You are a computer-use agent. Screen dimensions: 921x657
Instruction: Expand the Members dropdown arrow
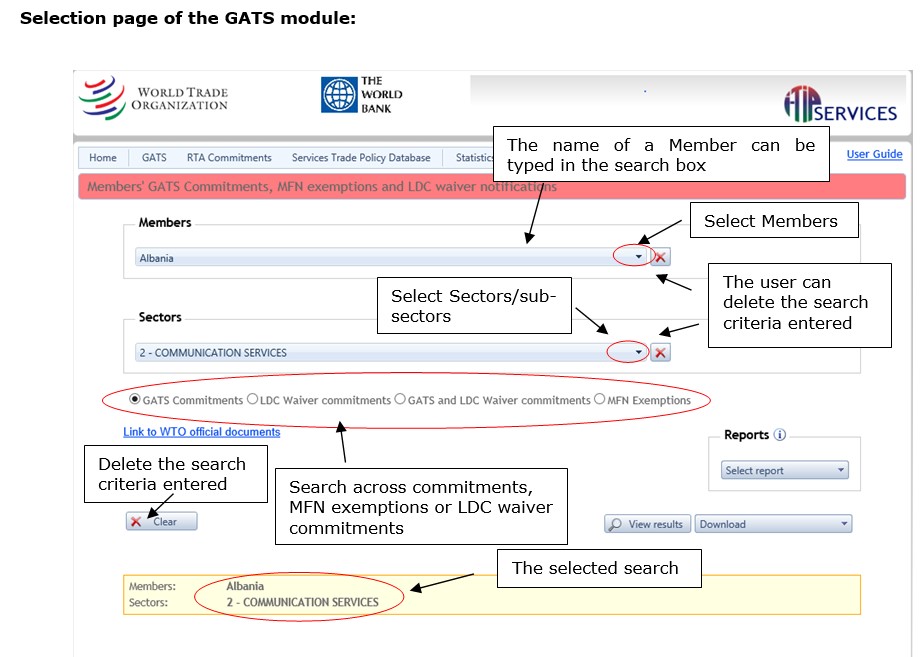(x=638, y=257)
